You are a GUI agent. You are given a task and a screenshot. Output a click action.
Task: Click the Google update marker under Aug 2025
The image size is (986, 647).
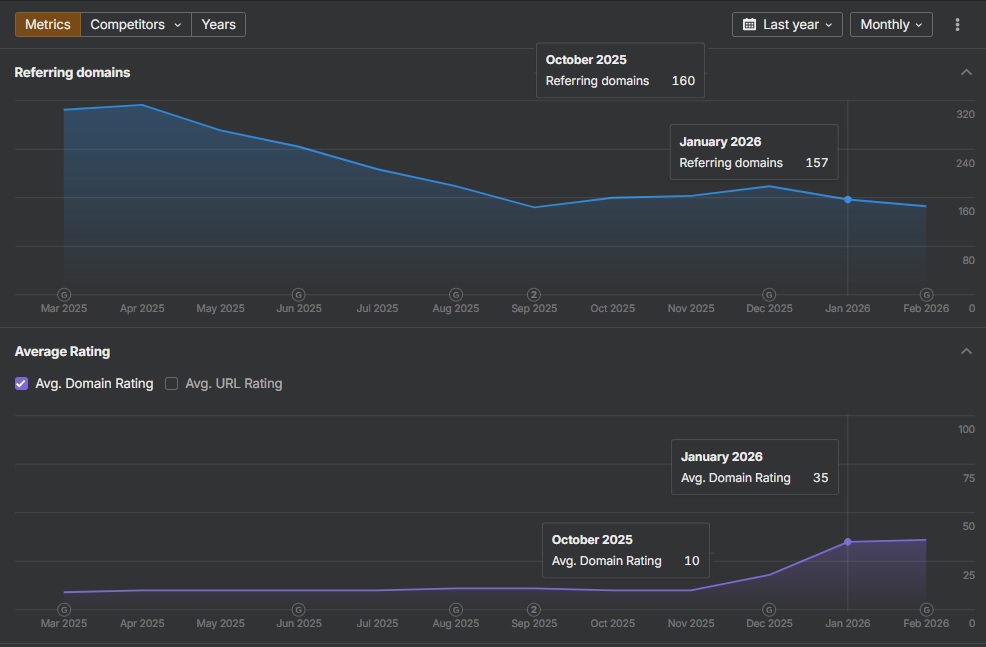455,295
